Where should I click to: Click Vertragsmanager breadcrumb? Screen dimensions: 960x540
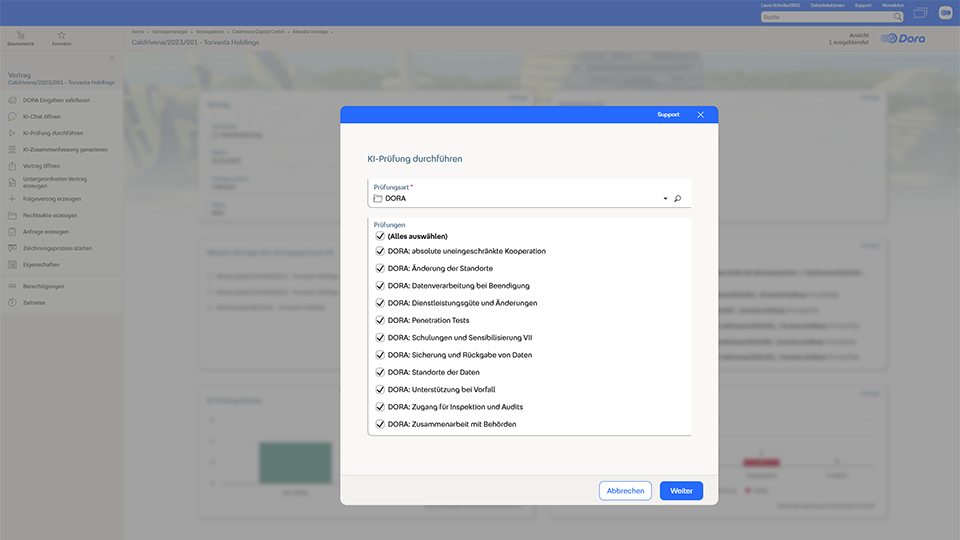point(170,32)
